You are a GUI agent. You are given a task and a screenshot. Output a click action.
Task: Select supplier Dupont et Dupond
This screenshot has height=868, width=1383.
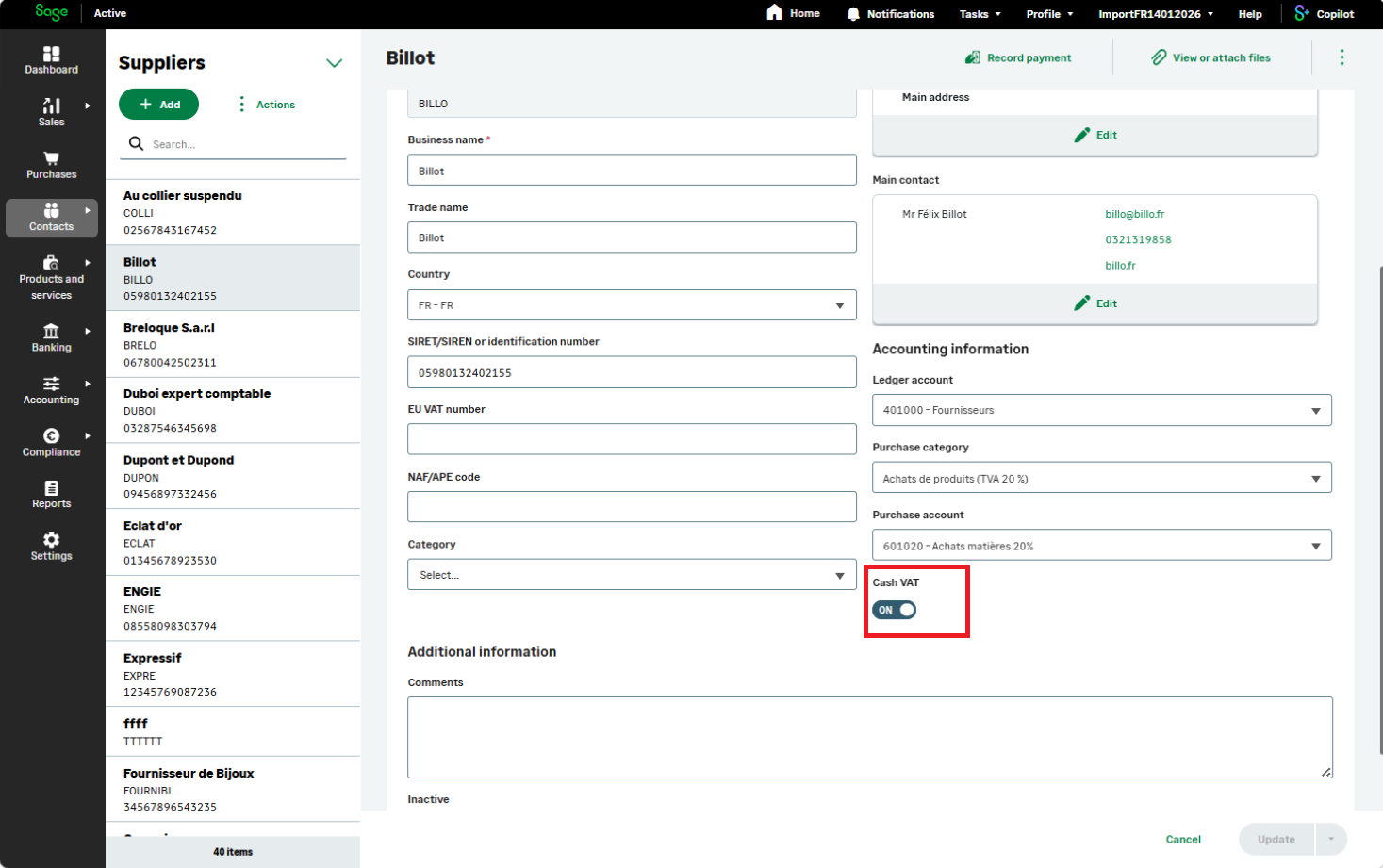click(233, 476)
